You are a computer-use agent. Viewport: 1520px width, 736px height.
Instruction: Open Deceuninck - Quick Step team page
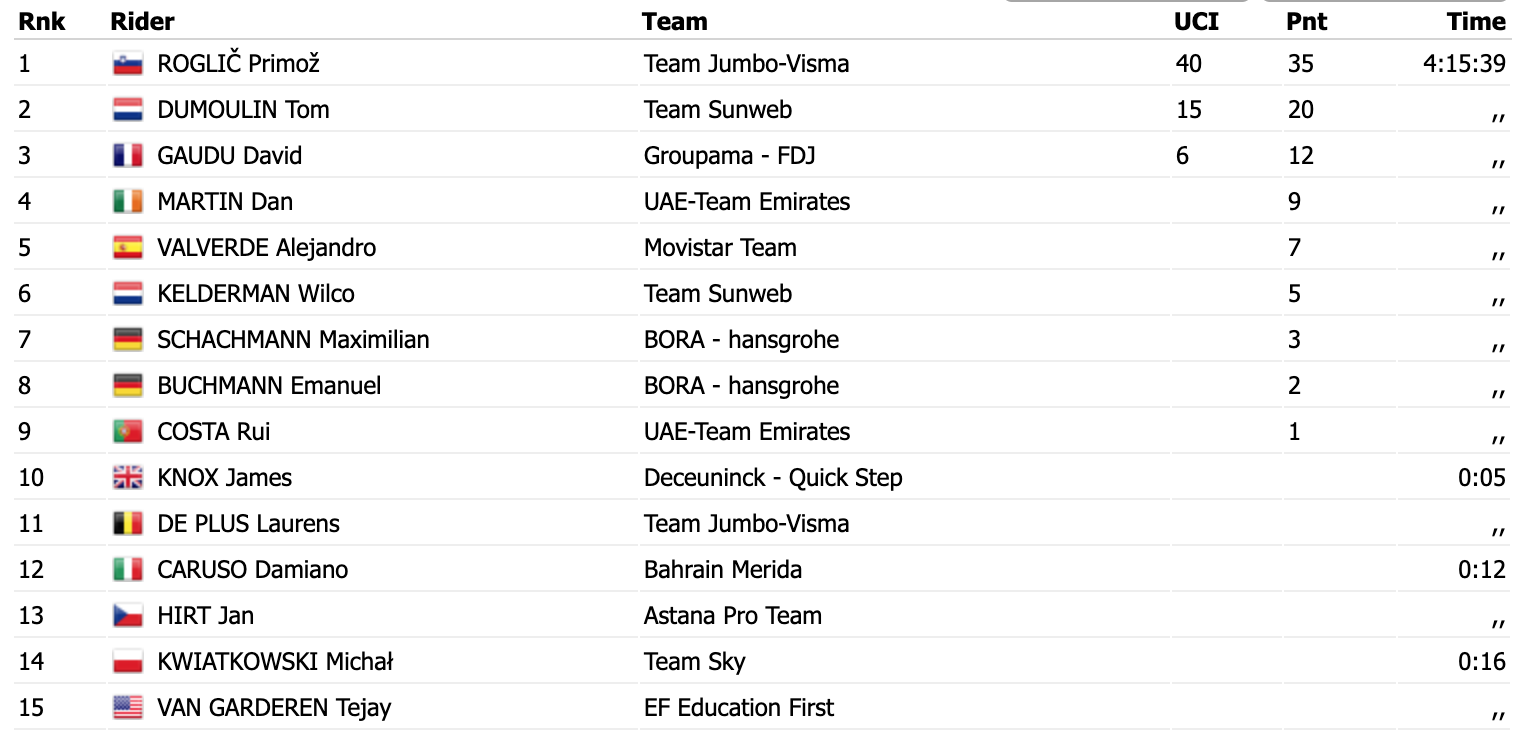[x=773, y=478]
